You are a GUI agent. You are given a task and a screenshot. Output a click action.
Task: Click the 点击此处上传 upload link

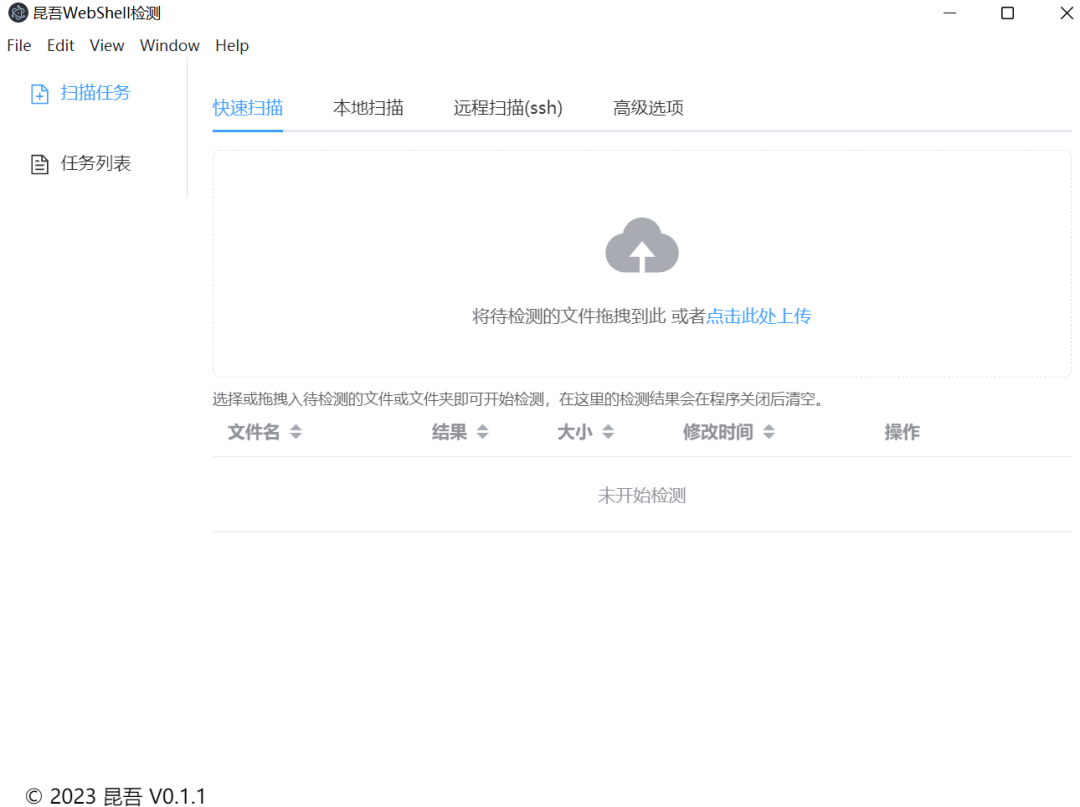coord(758,316)
